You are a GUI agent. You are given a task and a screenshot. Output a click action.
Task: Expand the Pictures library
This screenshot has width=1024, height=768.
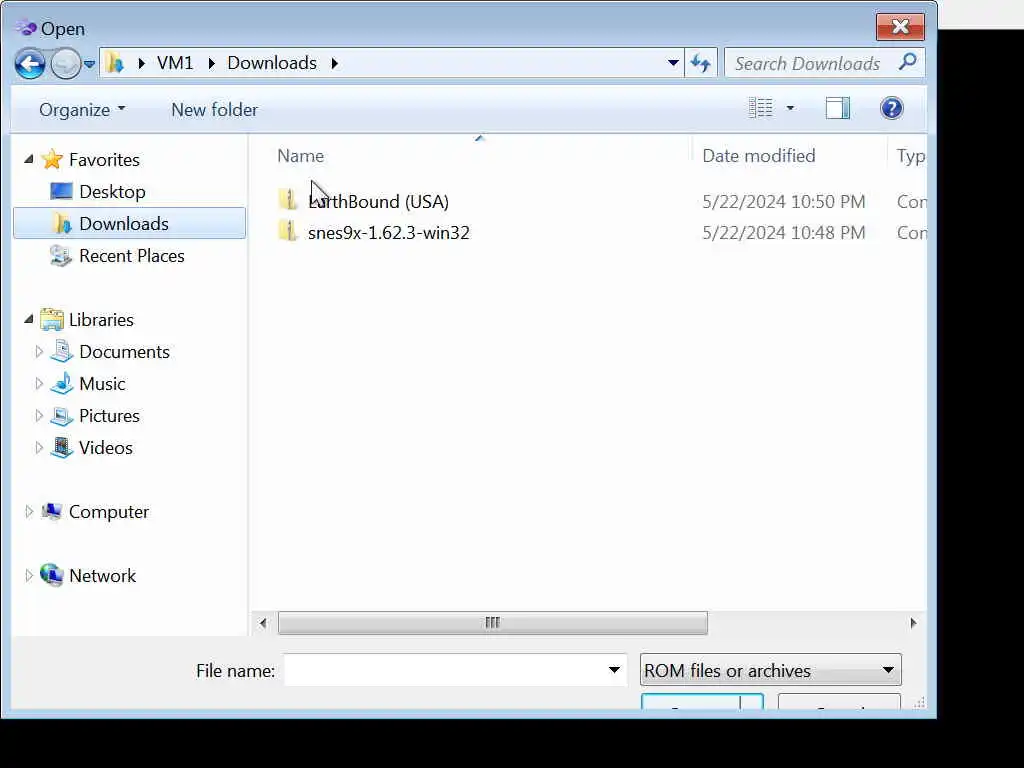pos(39,415)
